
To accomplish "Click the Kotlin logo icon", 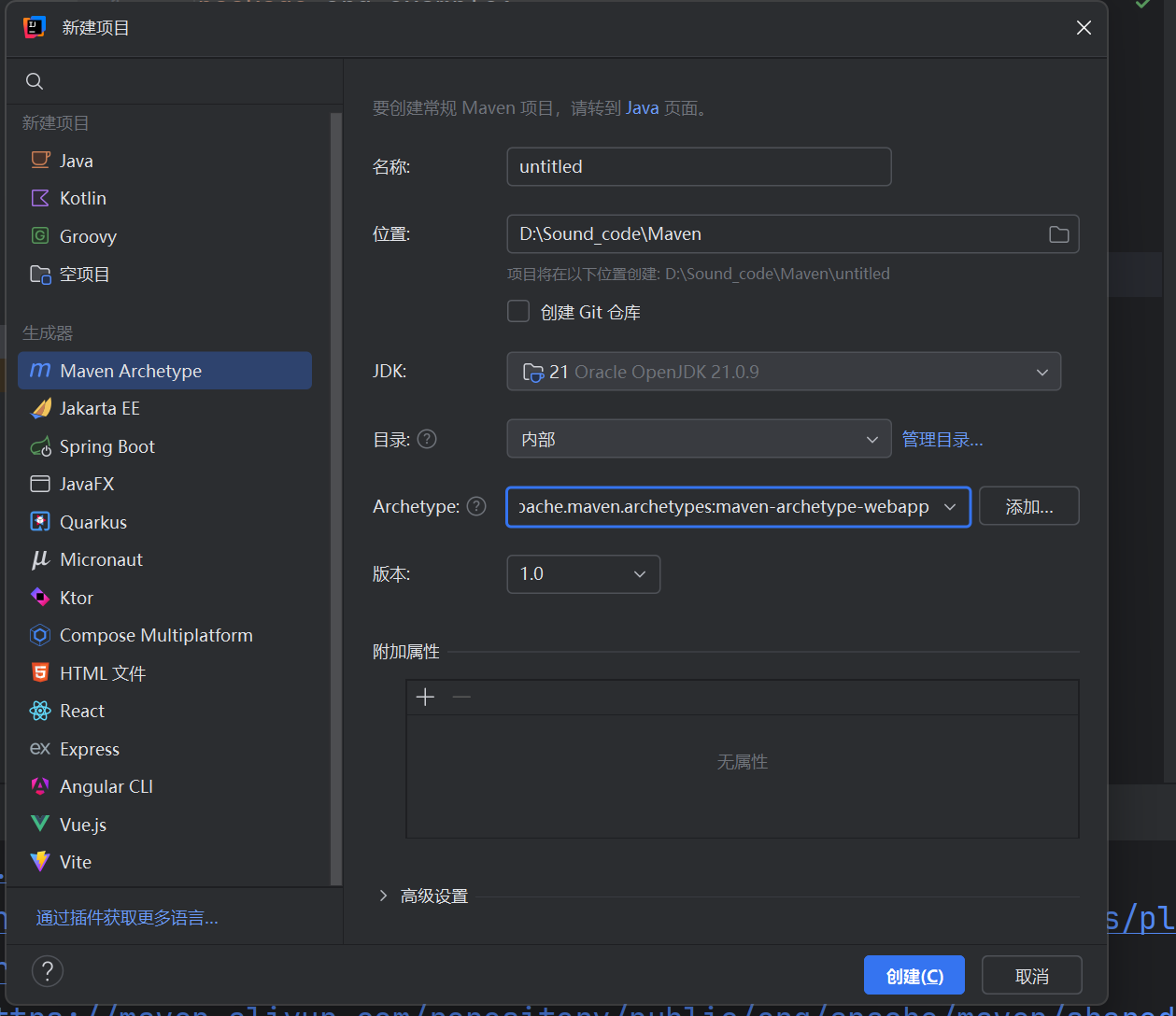I will tap(40, 198).
